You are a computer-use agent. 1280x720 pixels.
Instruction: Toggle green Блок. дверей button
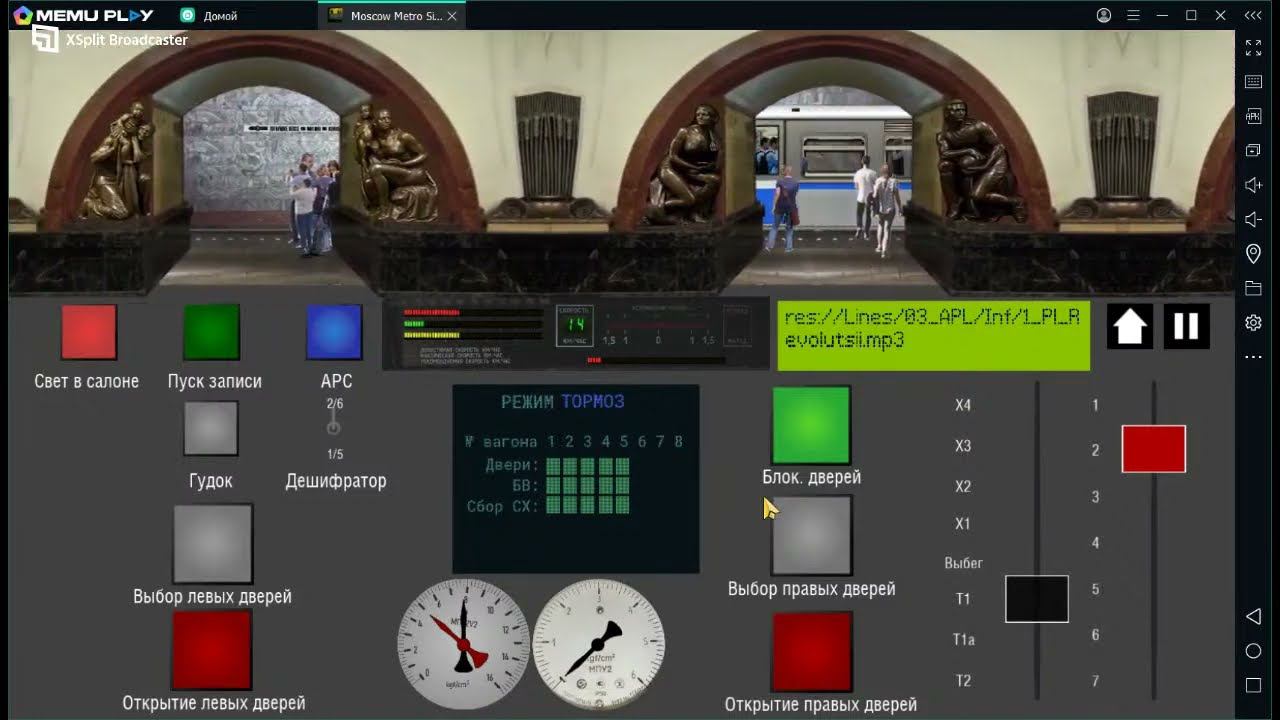coord(811,425)
